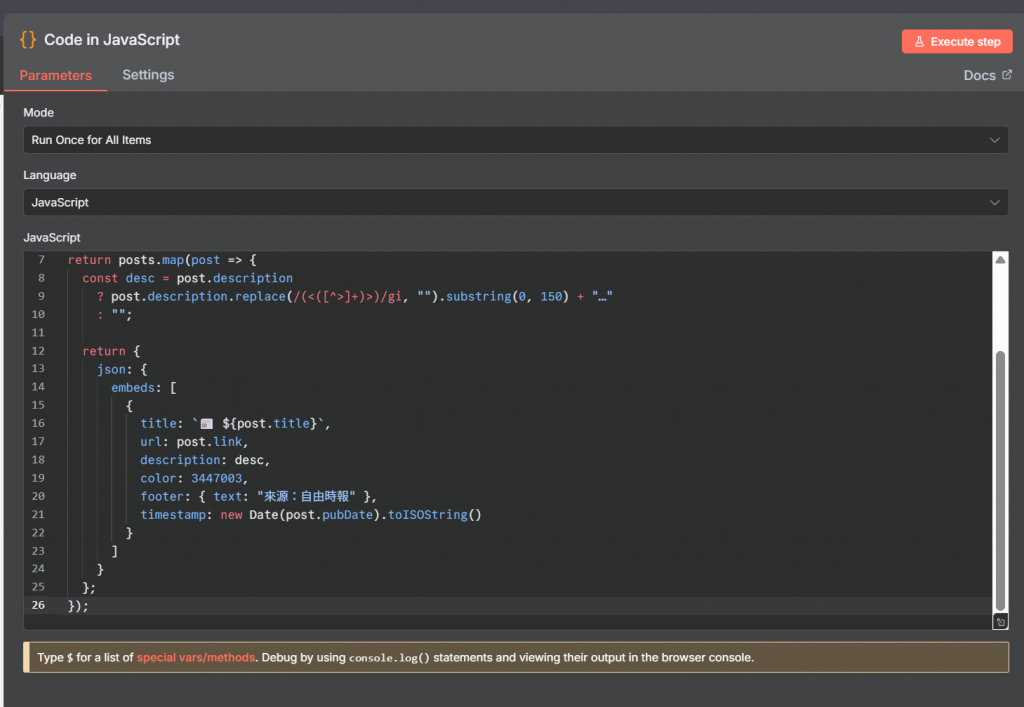1024x707 pixels.
Task: Click on the regex in the replace call
Action: point(347,296)
